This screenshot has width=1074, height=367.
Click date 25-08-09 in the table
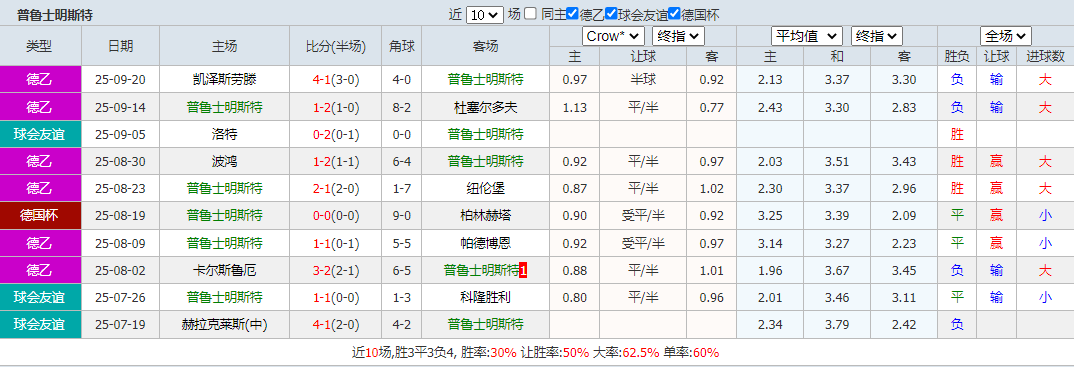point(121,243)
